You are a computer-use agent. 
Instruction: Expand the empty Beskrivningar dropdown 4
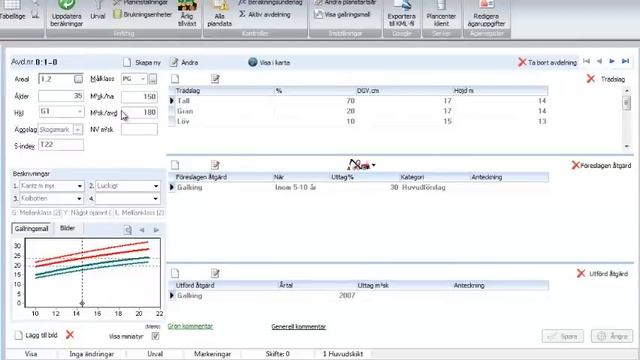click(x=156, y=199)
